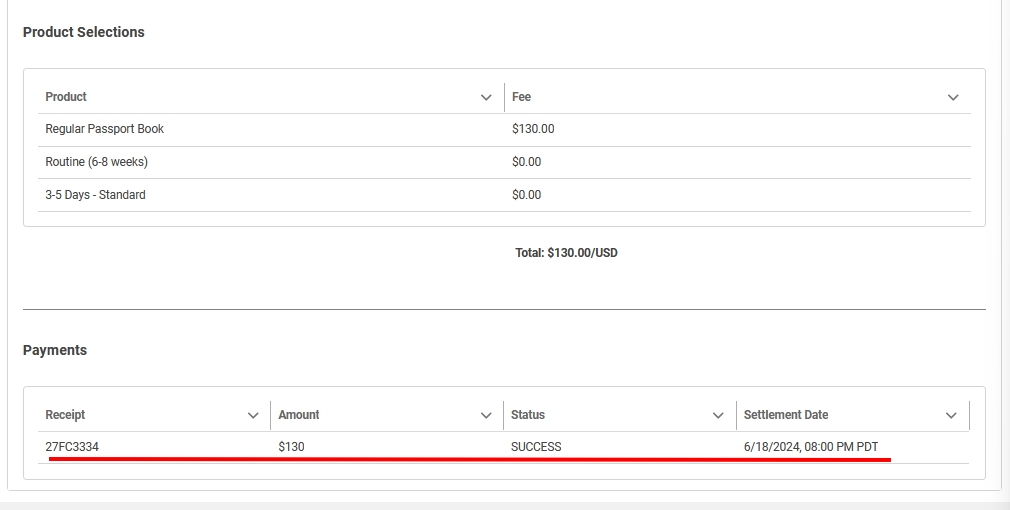Open the Product column dropdown chevron
The image size is (1010, 510).
click(486, 98)
